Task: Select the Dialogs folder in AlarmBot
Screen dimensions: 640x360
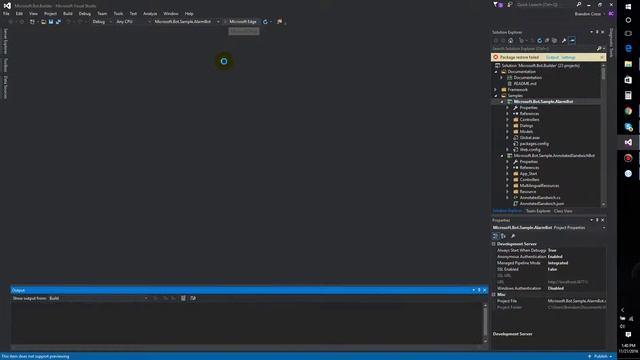Action: [x=526, y=126]
